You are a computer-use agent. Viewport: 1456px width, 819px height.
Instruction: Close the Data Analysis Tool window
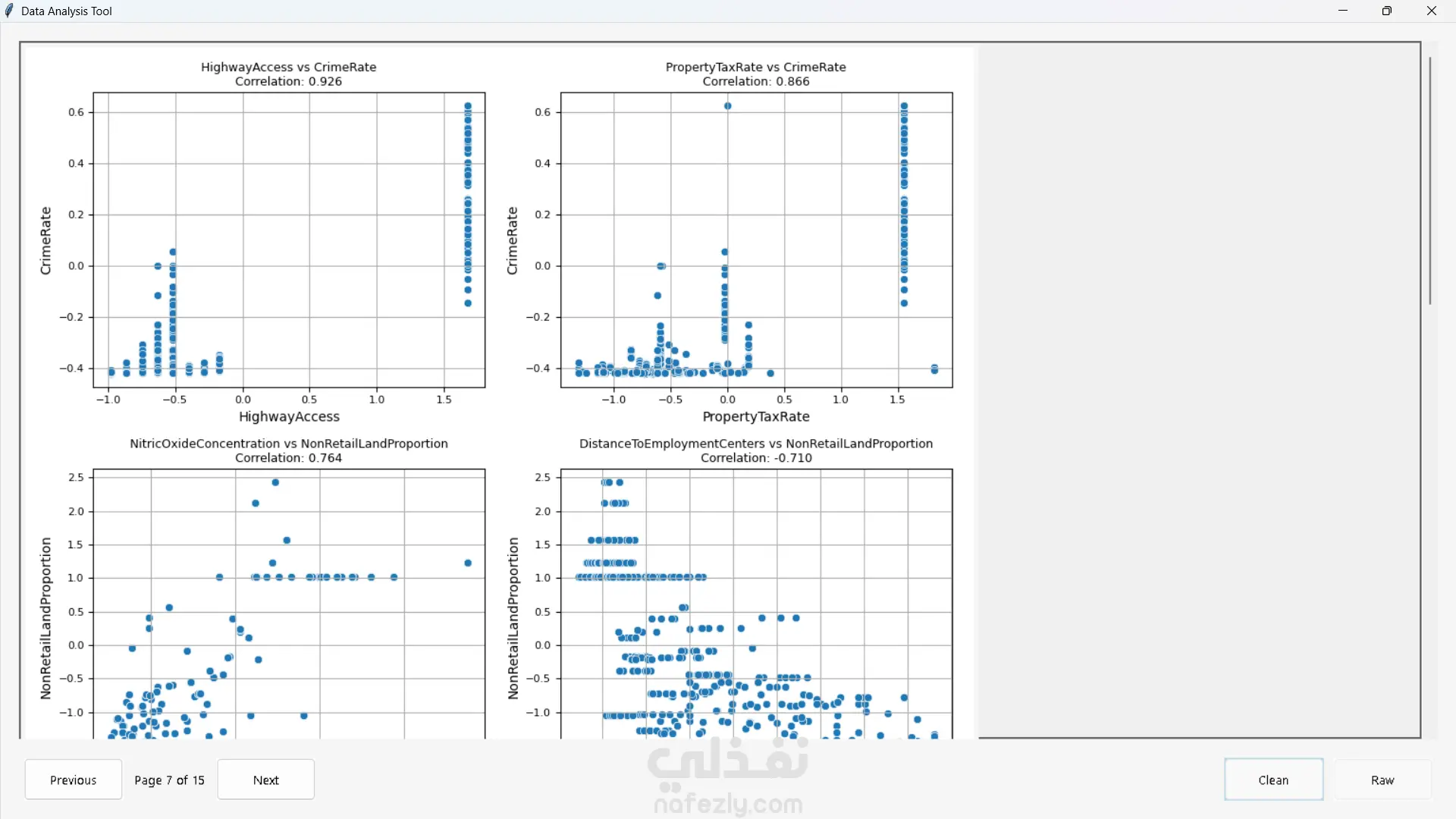(x=1432, y=11)
